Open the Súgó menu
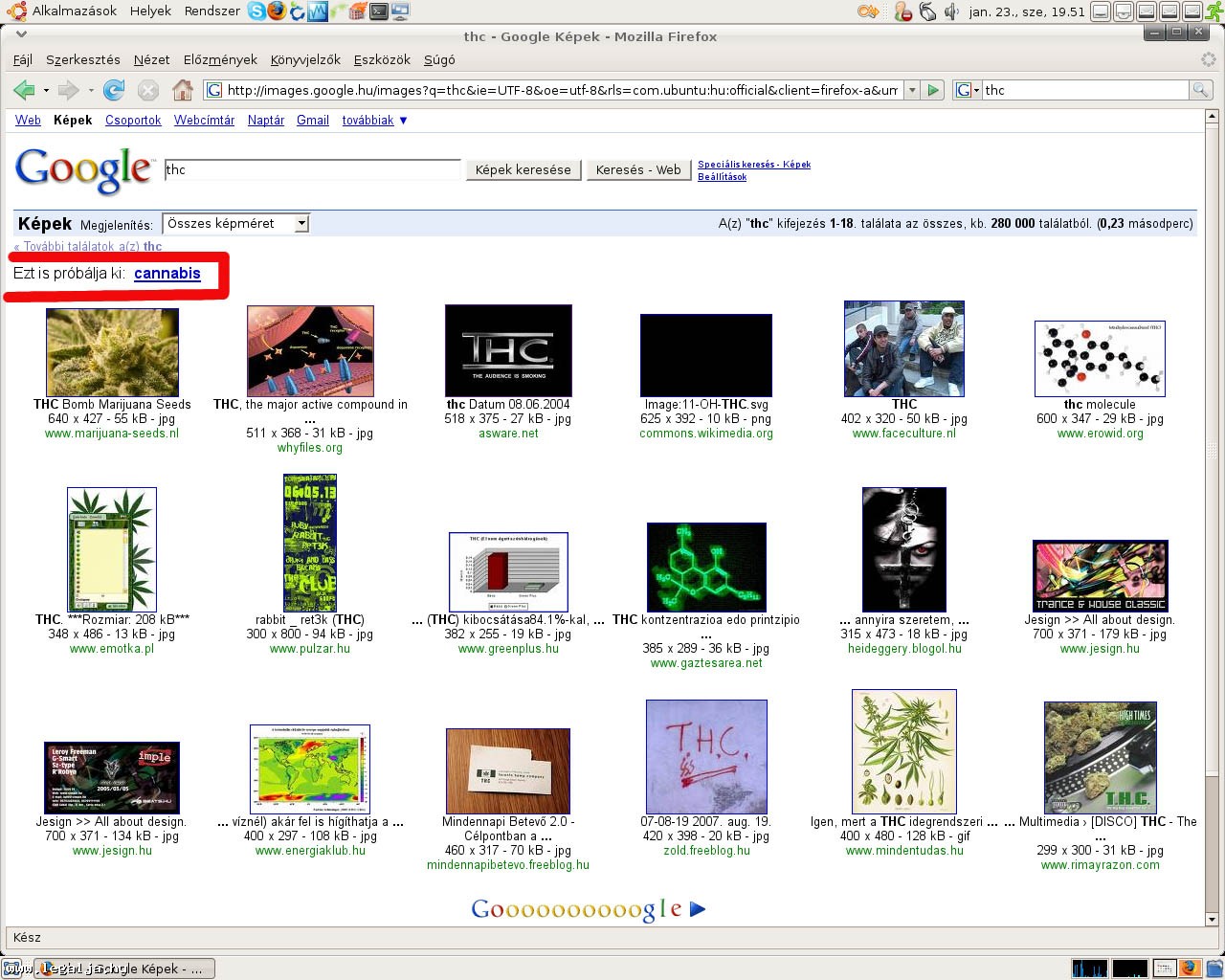The image size is (1225, 980). tap(439, 59)
